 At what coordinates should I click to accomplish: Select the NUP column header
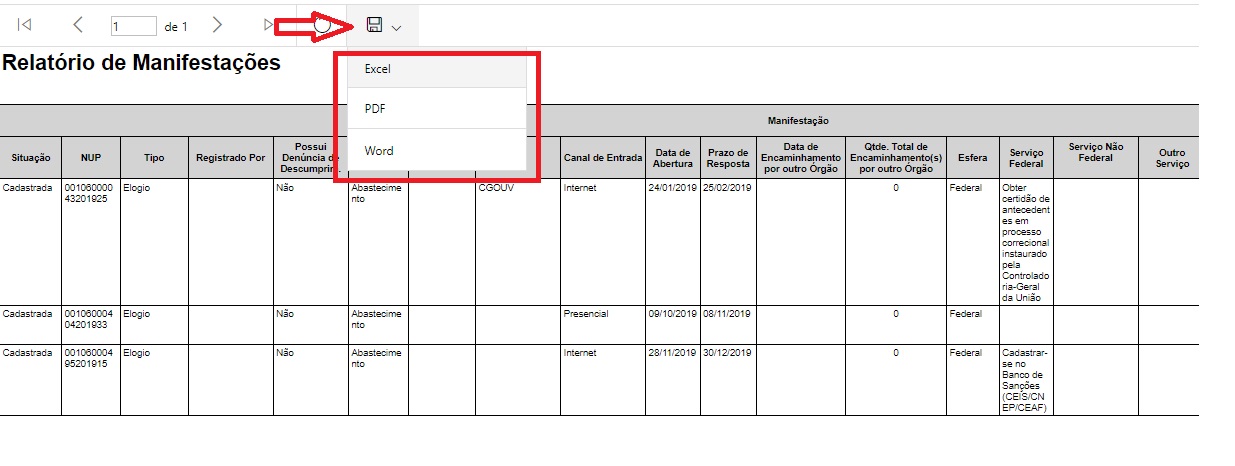(x=91, y=158)
